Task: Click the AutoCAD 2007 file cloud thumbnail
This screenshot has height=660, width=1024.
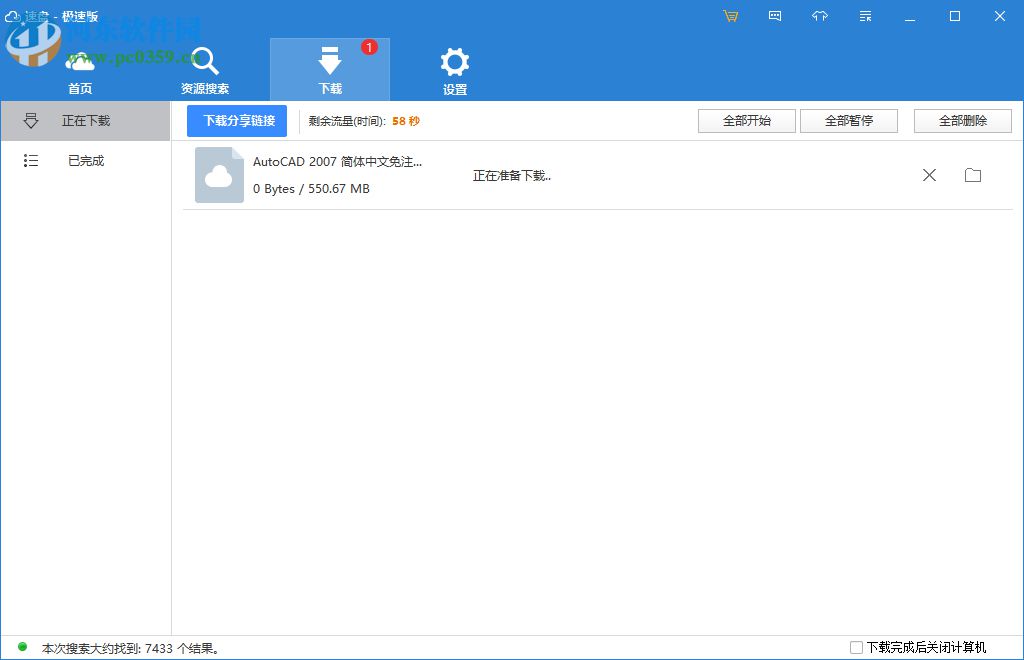Action: point(219,174)
